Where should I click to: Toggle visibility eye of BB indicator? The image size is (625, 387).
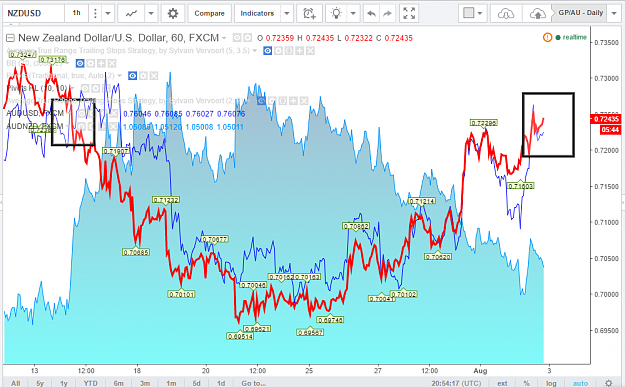coord(80,63)
